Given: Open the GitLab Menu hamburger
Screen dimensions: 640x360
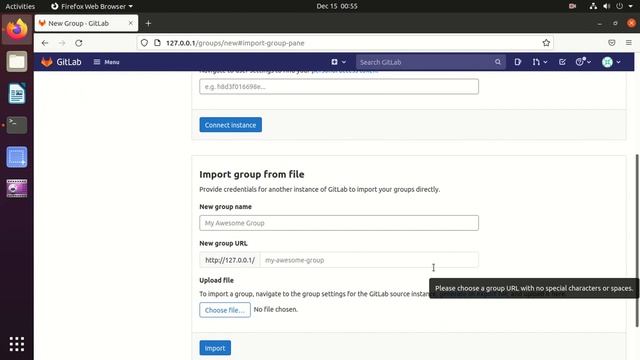Looking at the screenshot, I should (x=107, y=62).
